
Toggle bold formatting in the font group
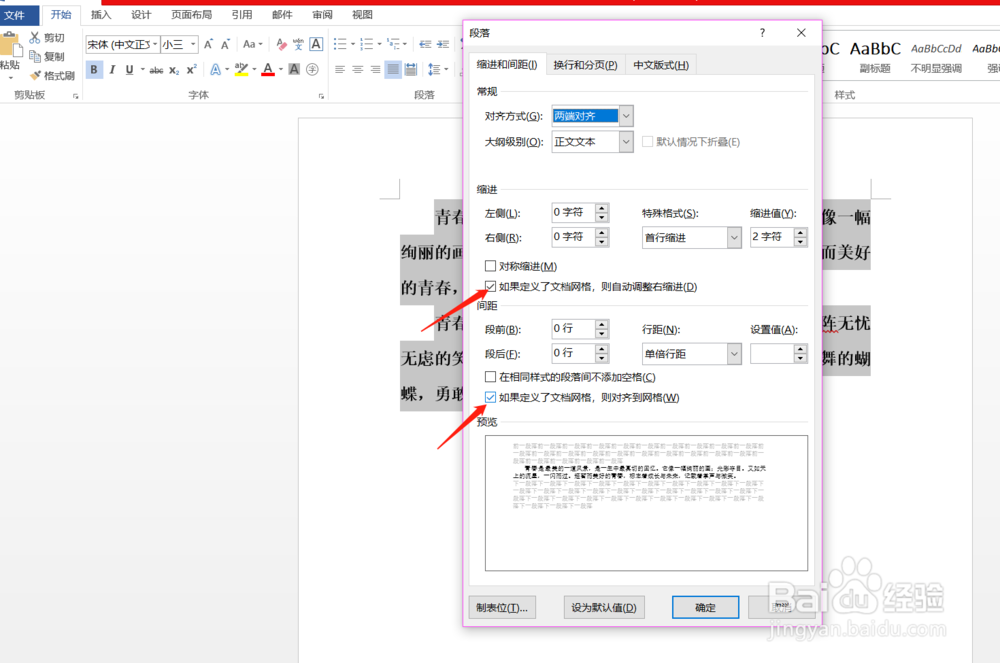tap(95, 69)
